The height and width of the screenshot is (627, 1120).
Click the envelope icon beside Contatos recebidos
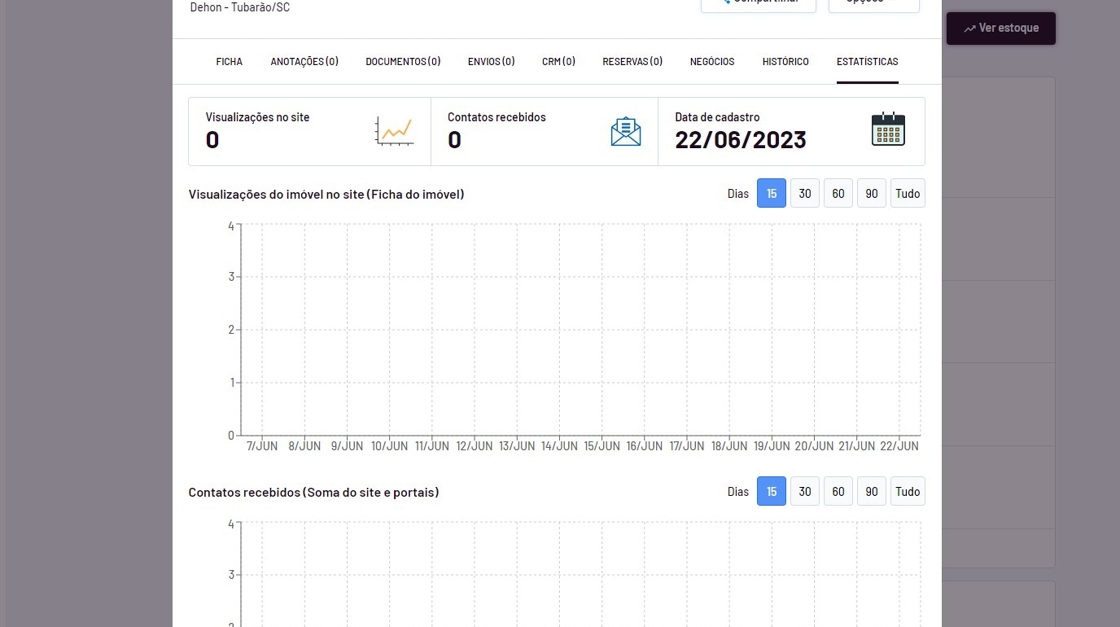pos(625,131)
